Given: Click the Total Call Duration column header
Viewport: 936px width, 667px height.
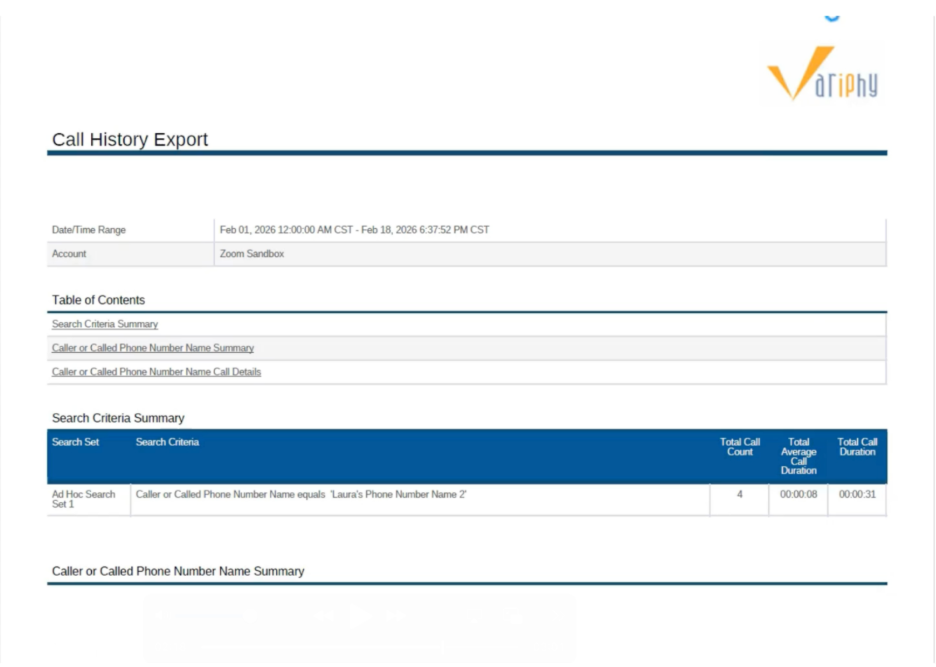Looking at the screenshot, I should tap(857, 447).
